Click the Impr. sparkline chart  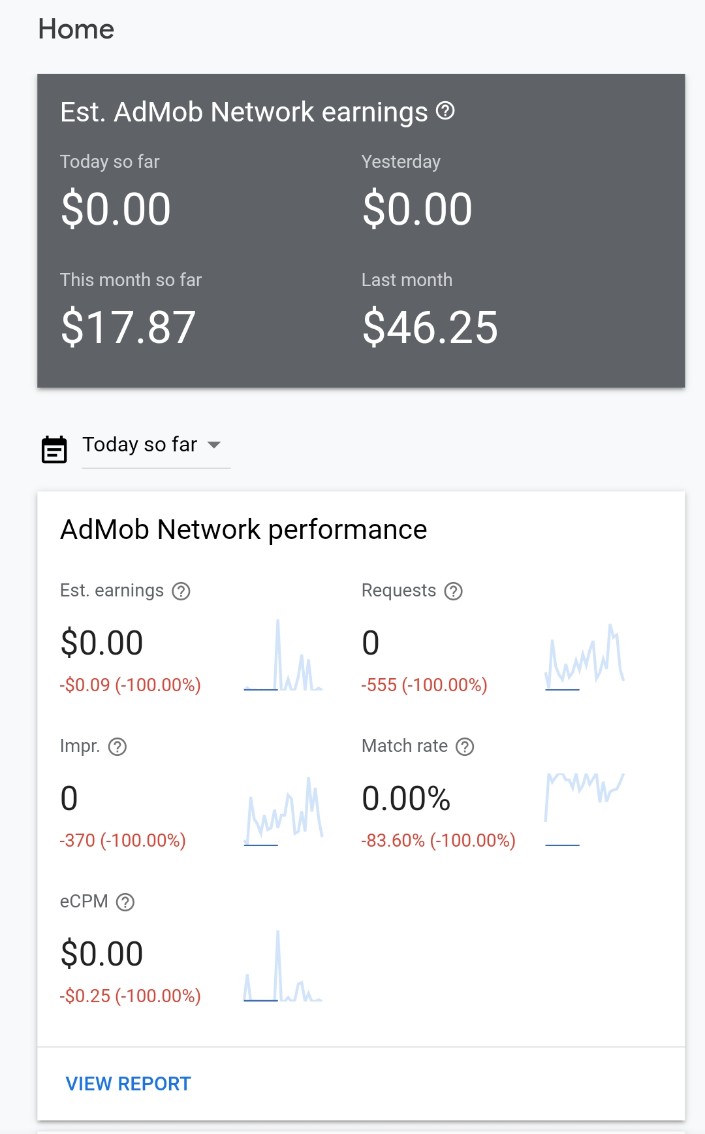point(283,813)
